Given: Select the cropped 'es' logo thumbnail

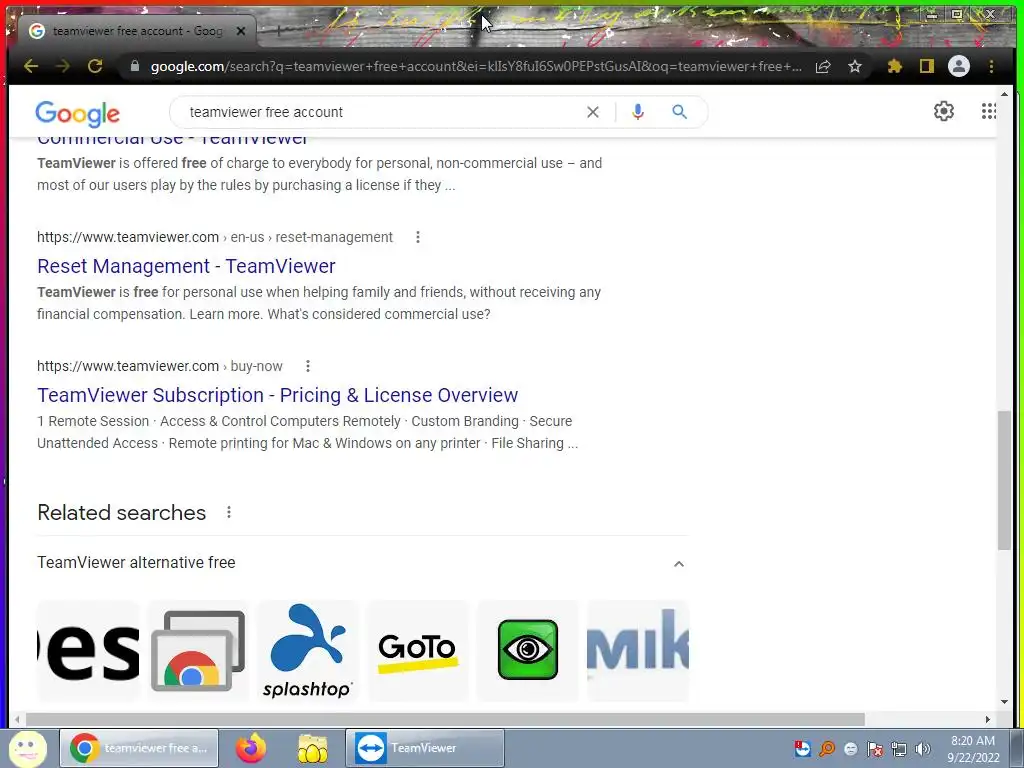Looking at the screenshot, I should coord(88,650).
